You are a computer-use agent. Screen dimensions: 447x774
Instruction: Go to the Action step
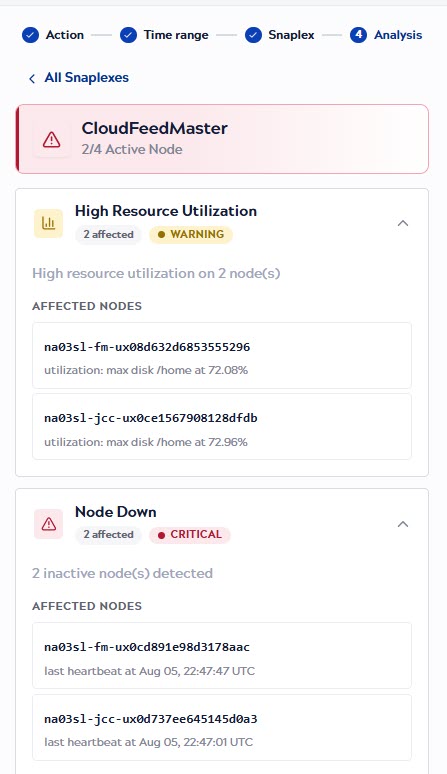click(53, 35)
